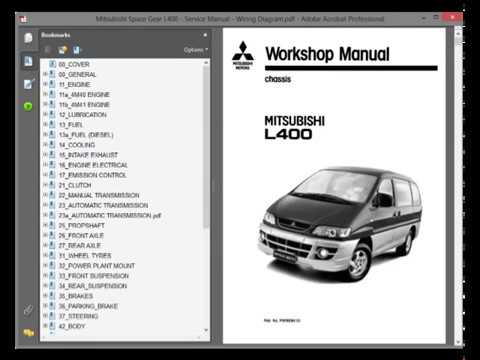Open the 14_COOLING bookmark

(x=77, y=145)
